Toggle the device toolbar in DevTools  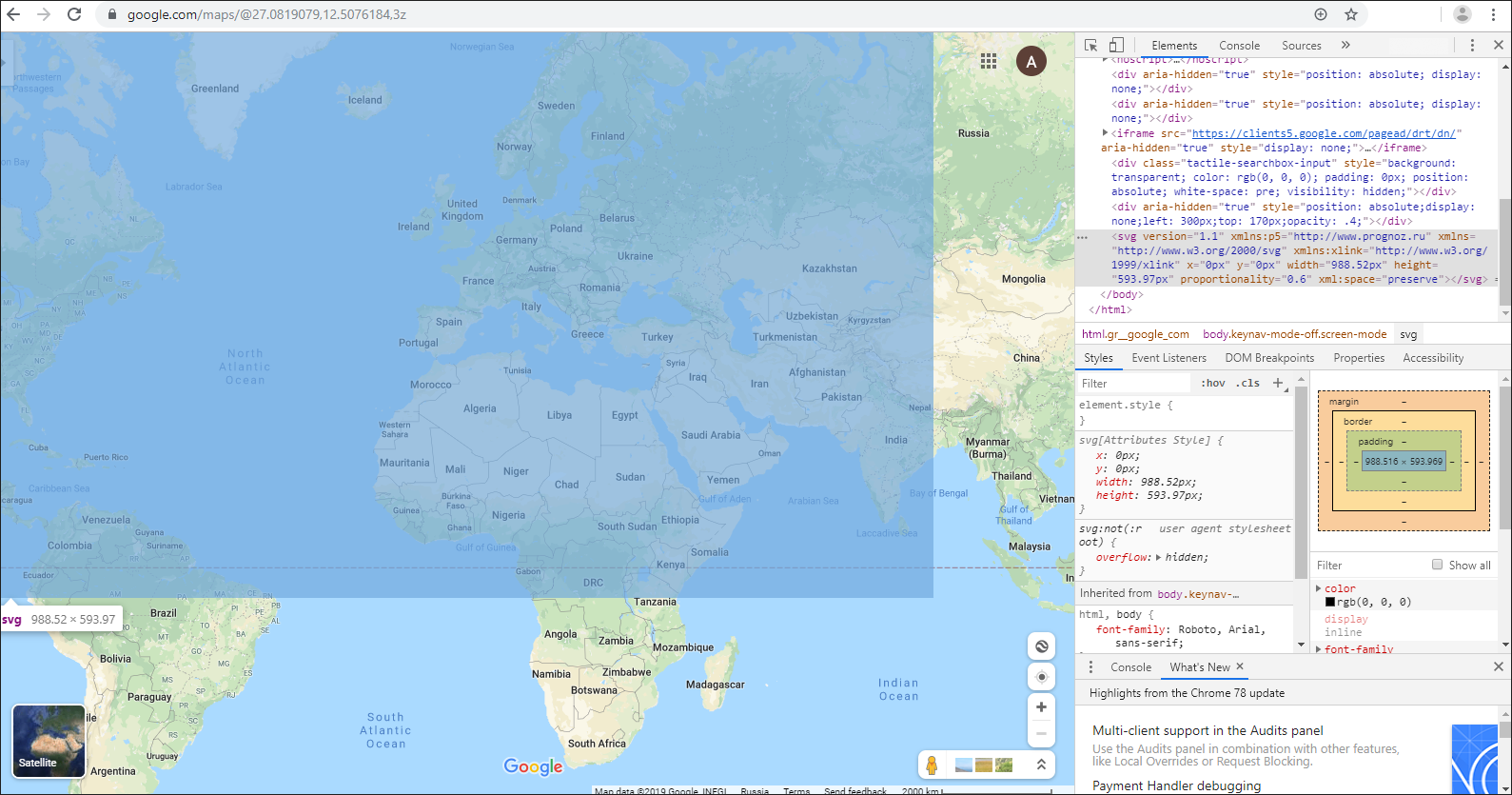(1116, 45)
